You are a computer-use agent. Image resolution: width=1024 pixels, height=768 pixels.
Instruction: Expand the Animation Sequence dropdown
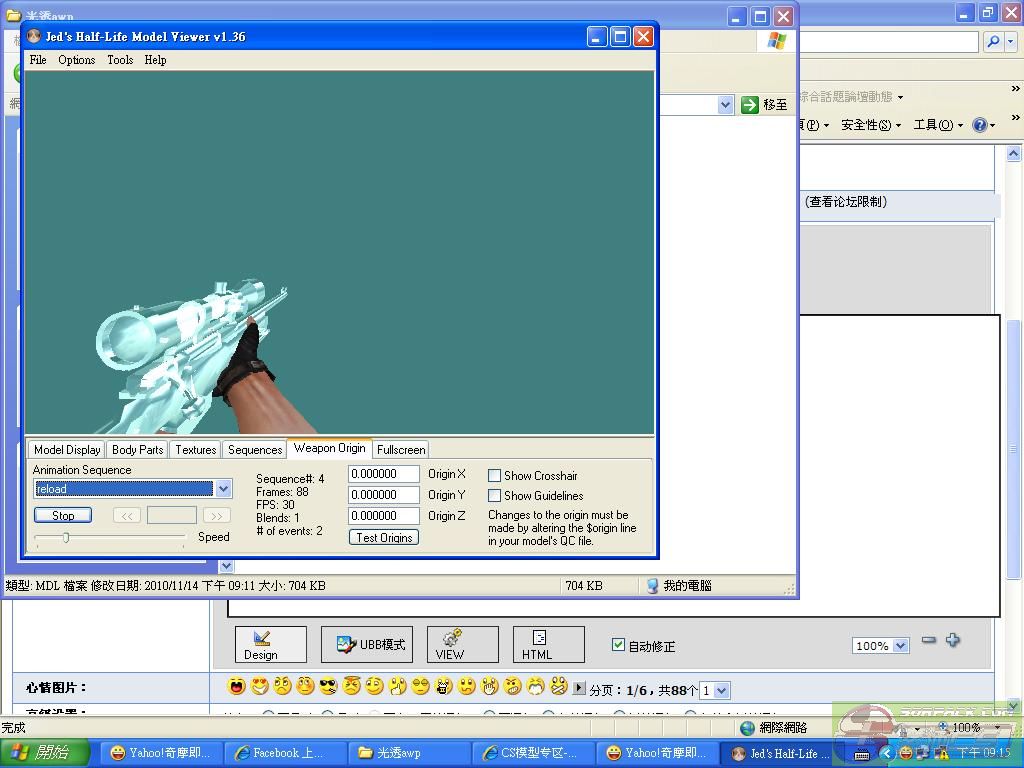[x=223, y=488]
